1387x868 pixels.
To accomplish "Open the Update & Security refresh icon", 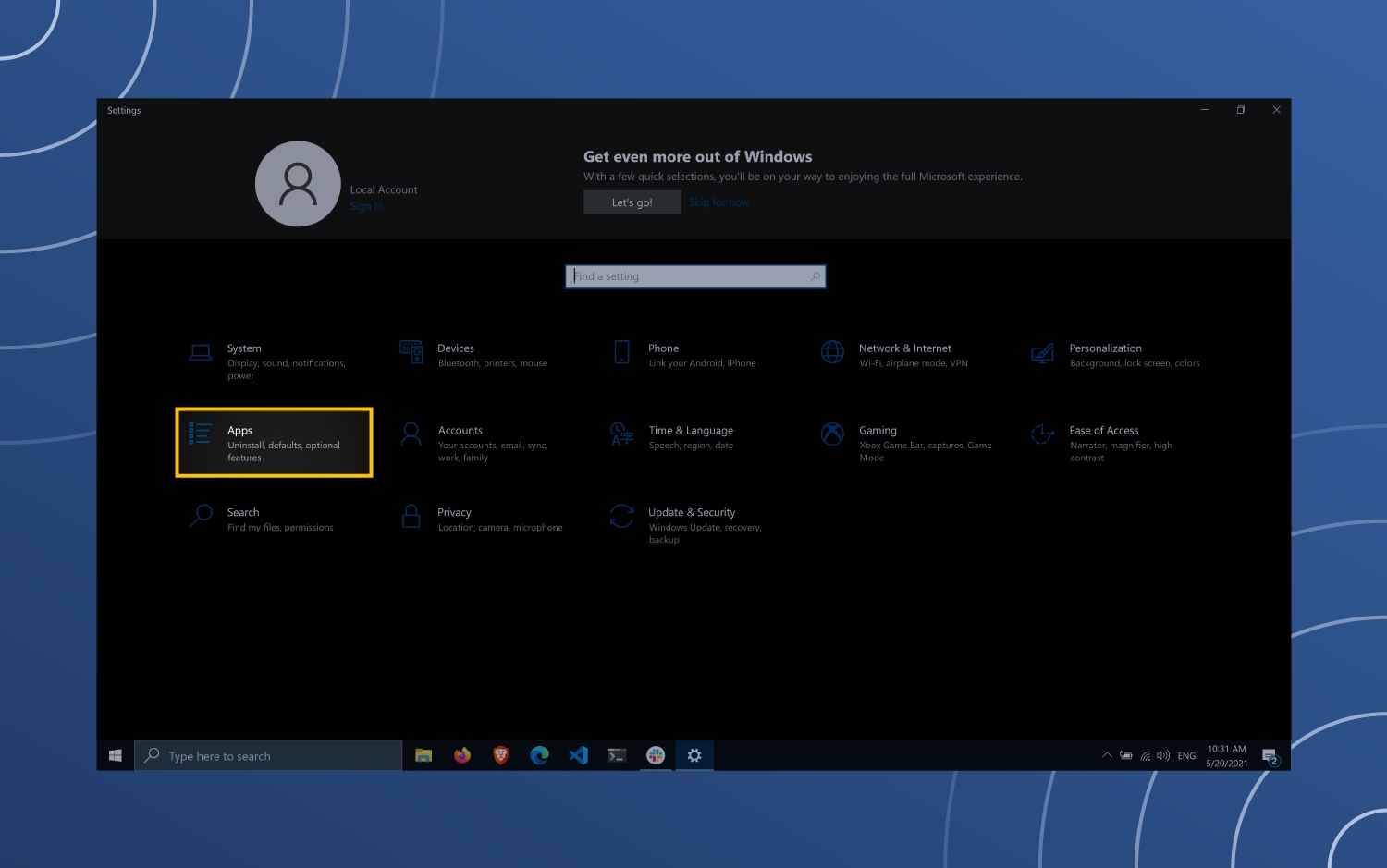I will point(622,516).
